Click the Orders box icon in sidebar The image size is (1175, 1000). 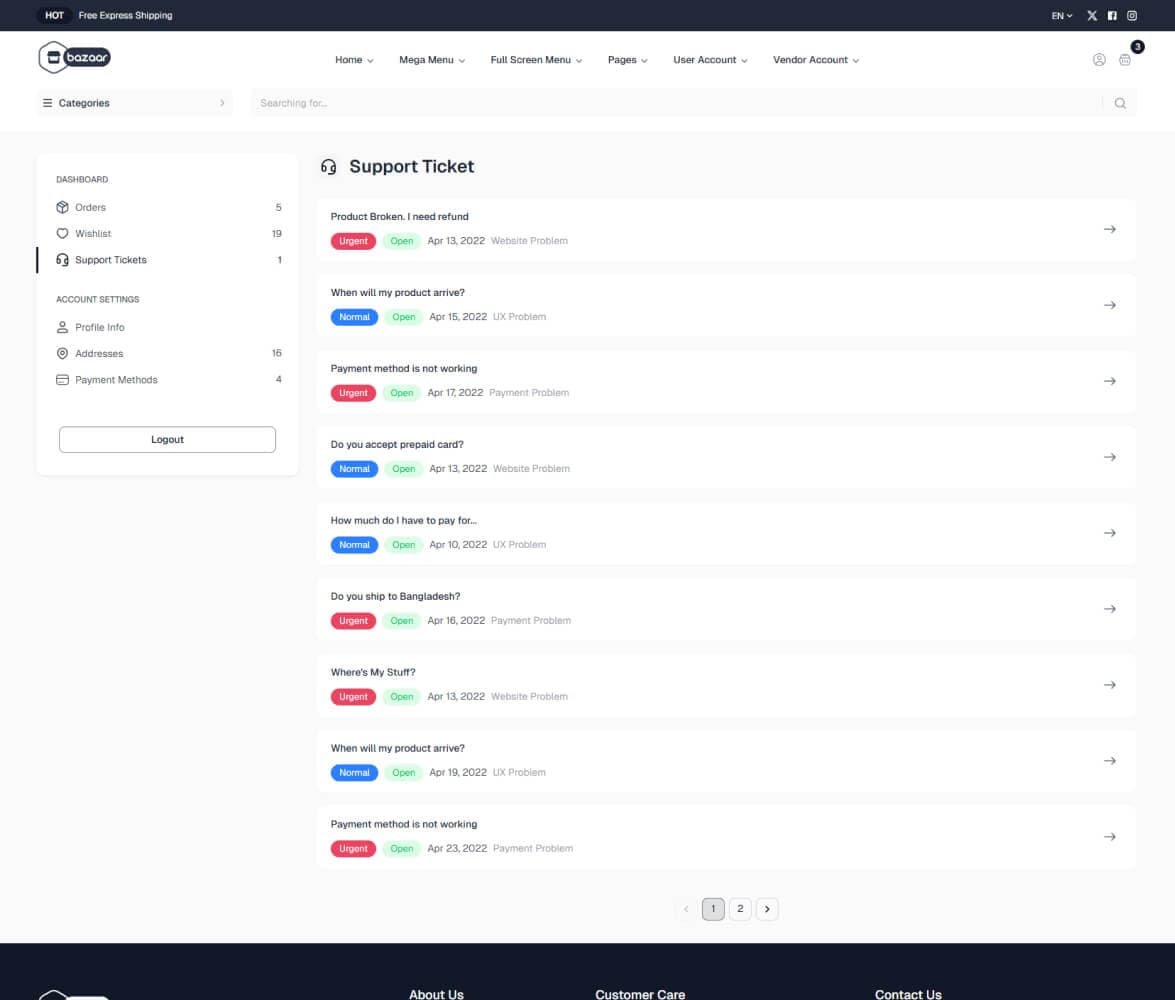(x=62, y=207)
